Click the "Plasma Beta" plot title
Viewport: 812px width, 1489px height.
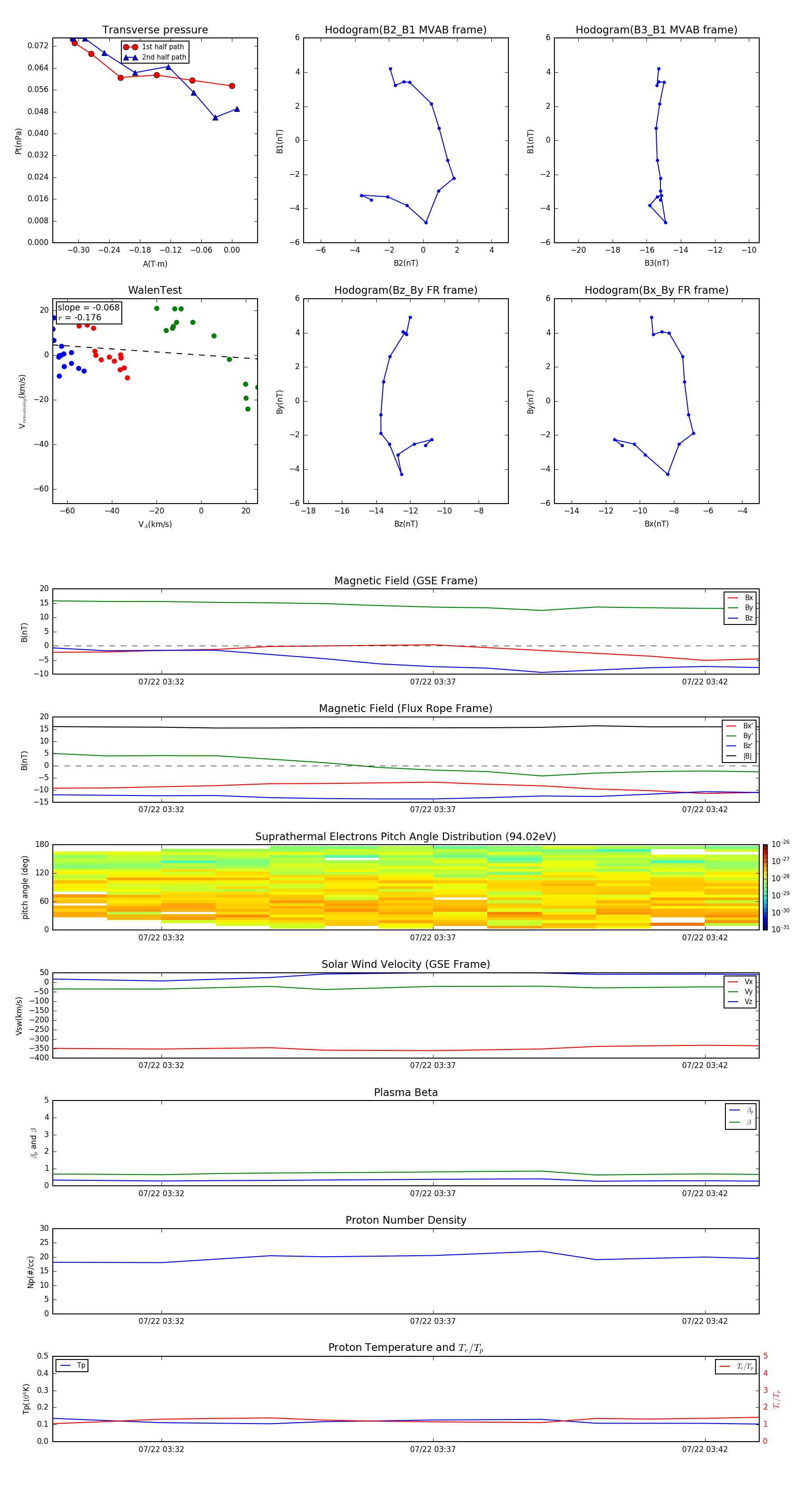tap(406, 1093)
